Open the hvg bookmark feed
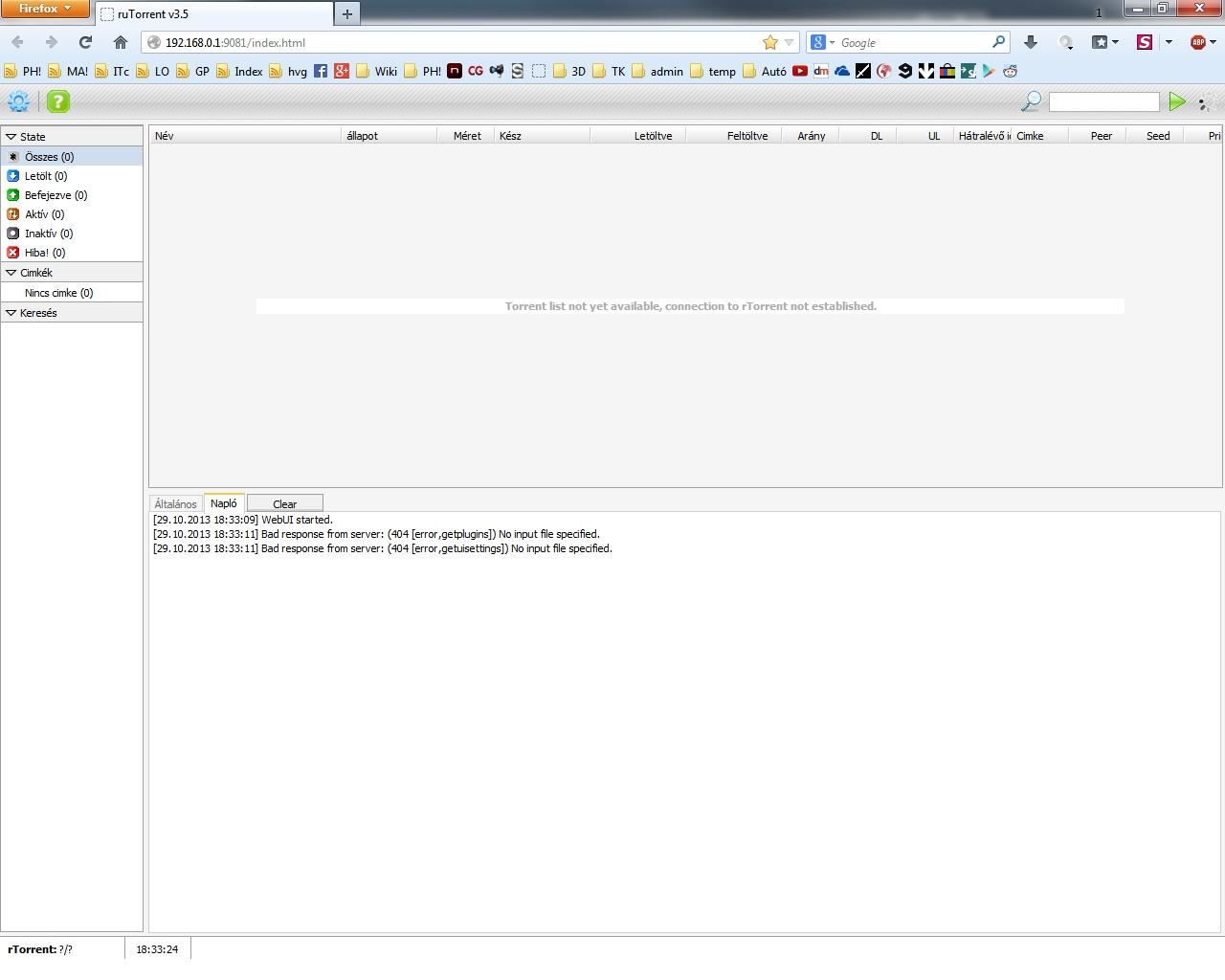Viewport: 1225px width, 980px height. 288,71
